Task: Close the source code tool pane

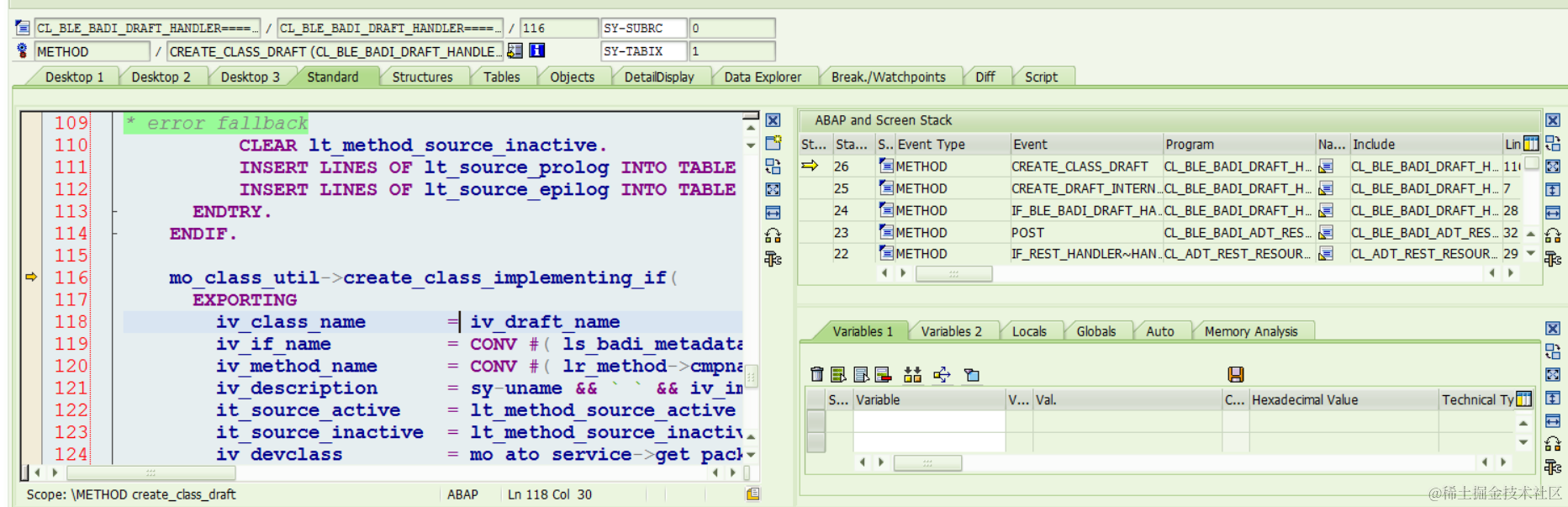Action: point(773,120)
